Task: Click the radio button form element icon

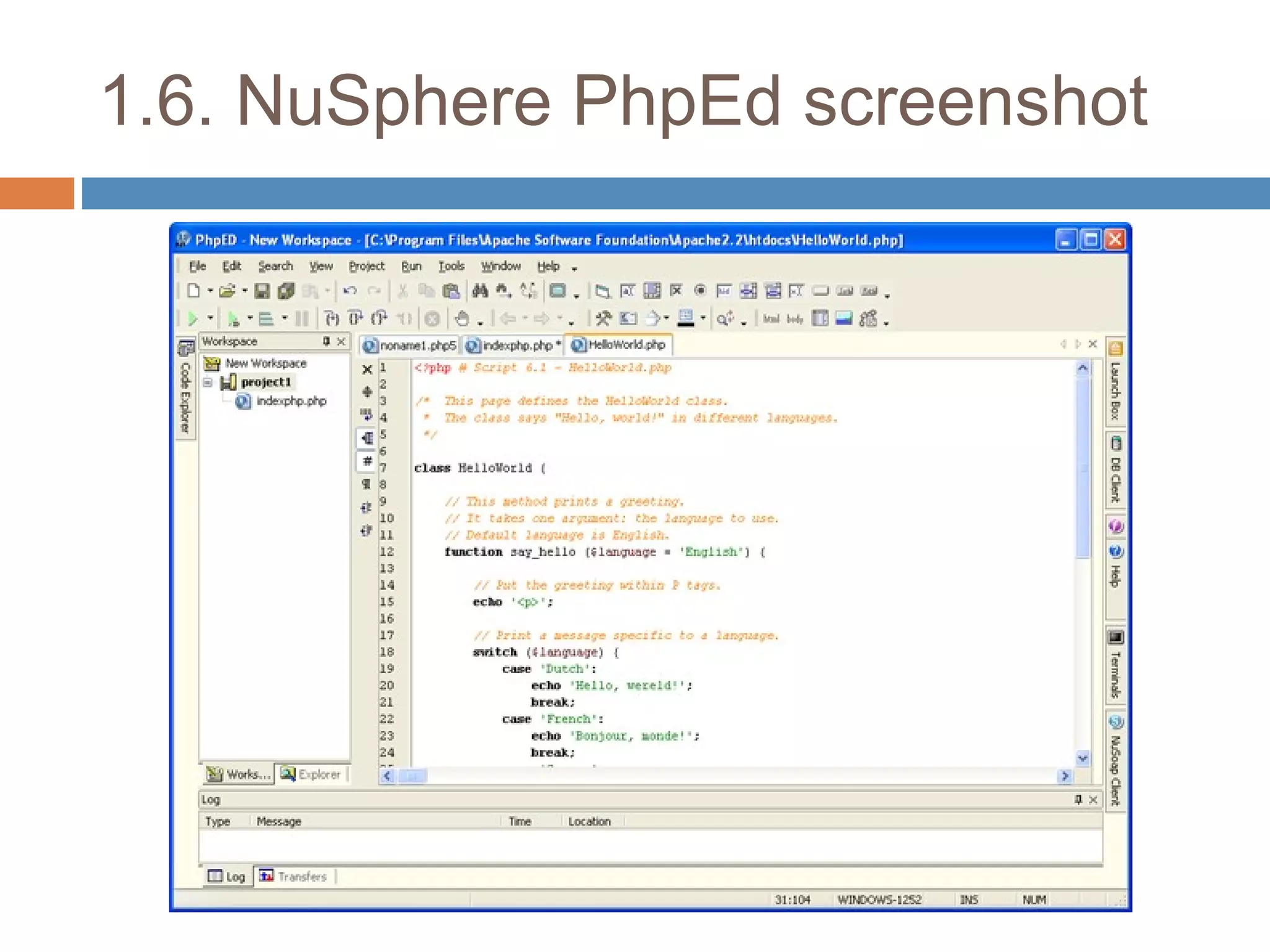Action: click(700, 290)
